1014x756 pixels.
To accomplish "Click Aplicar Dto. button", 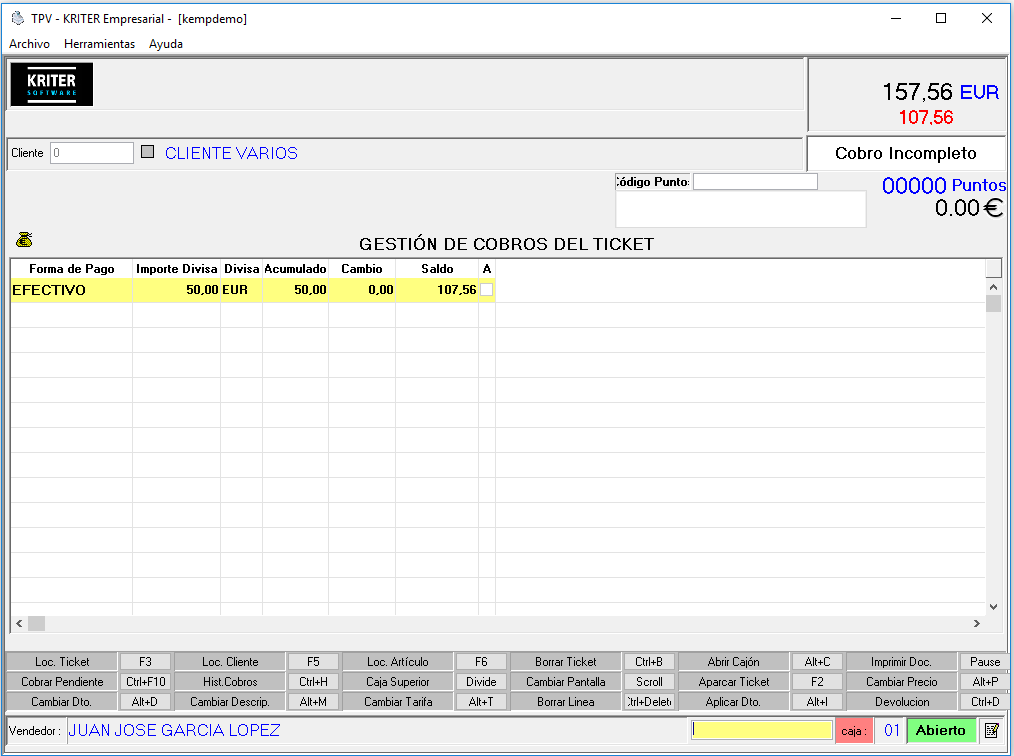I will [733, 702].
